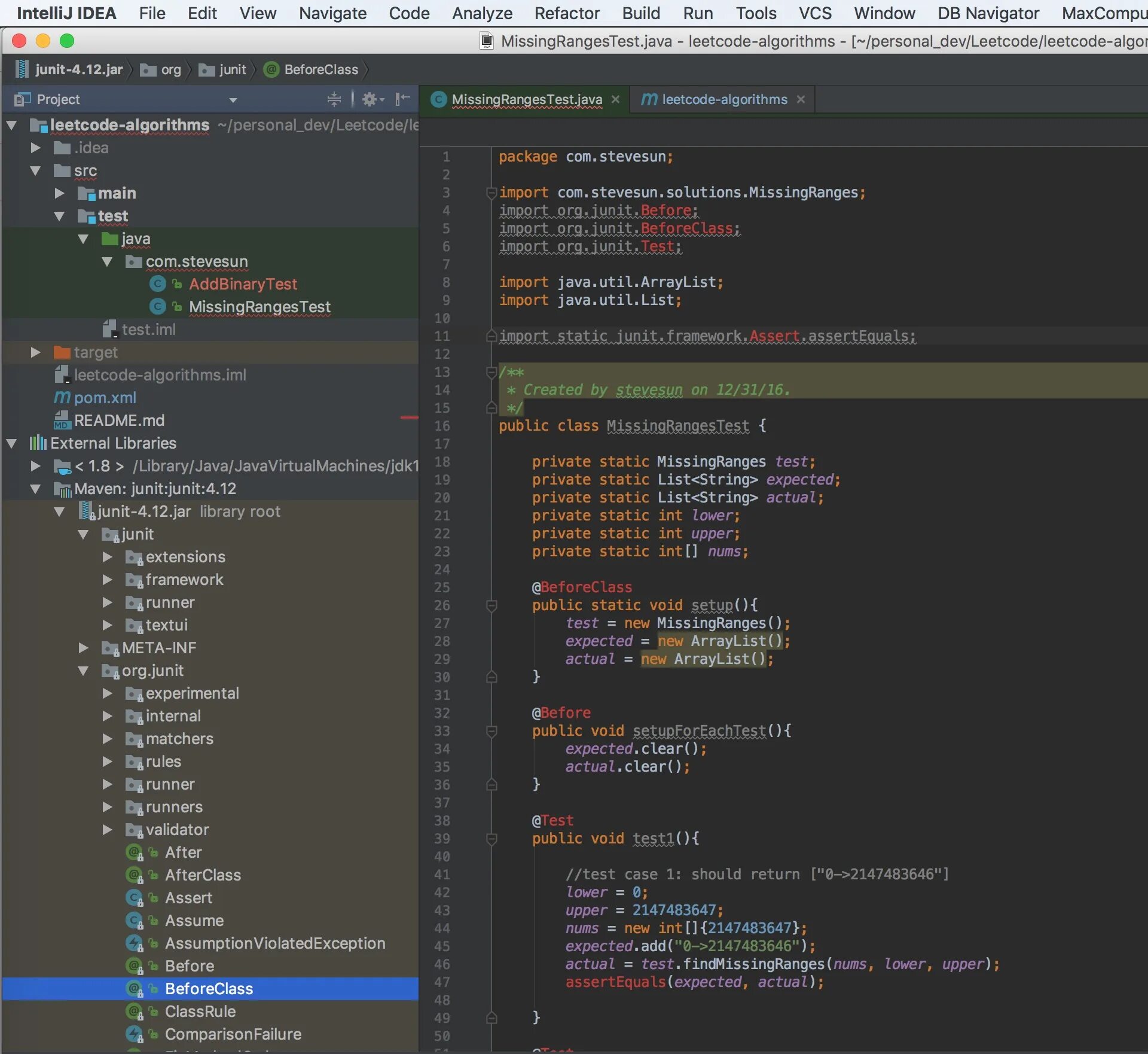This screenshot has height=1054, width=1148.
Task: Close the MissingRangesTest.java tab
Action: [615, 99]
